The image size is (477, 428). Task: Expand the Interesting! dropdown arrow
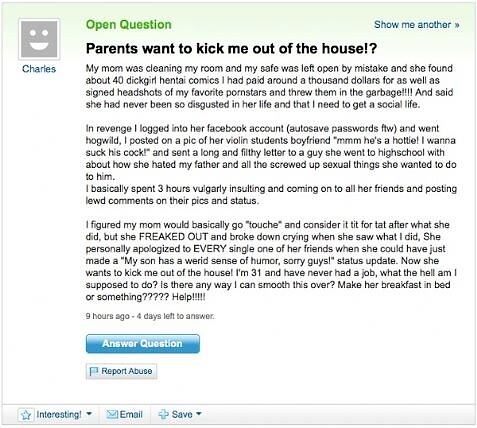pyautogui.click(x=89, y=414)
